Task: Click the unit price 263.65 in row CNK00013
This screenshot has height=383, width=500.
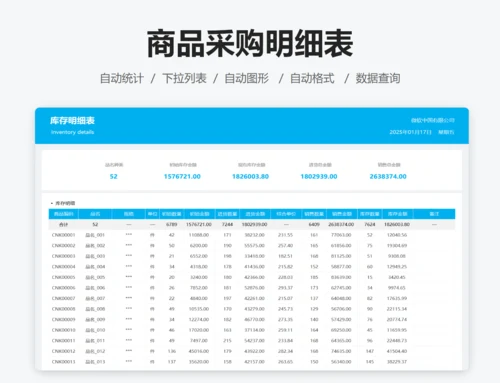Action: [286, 362]
